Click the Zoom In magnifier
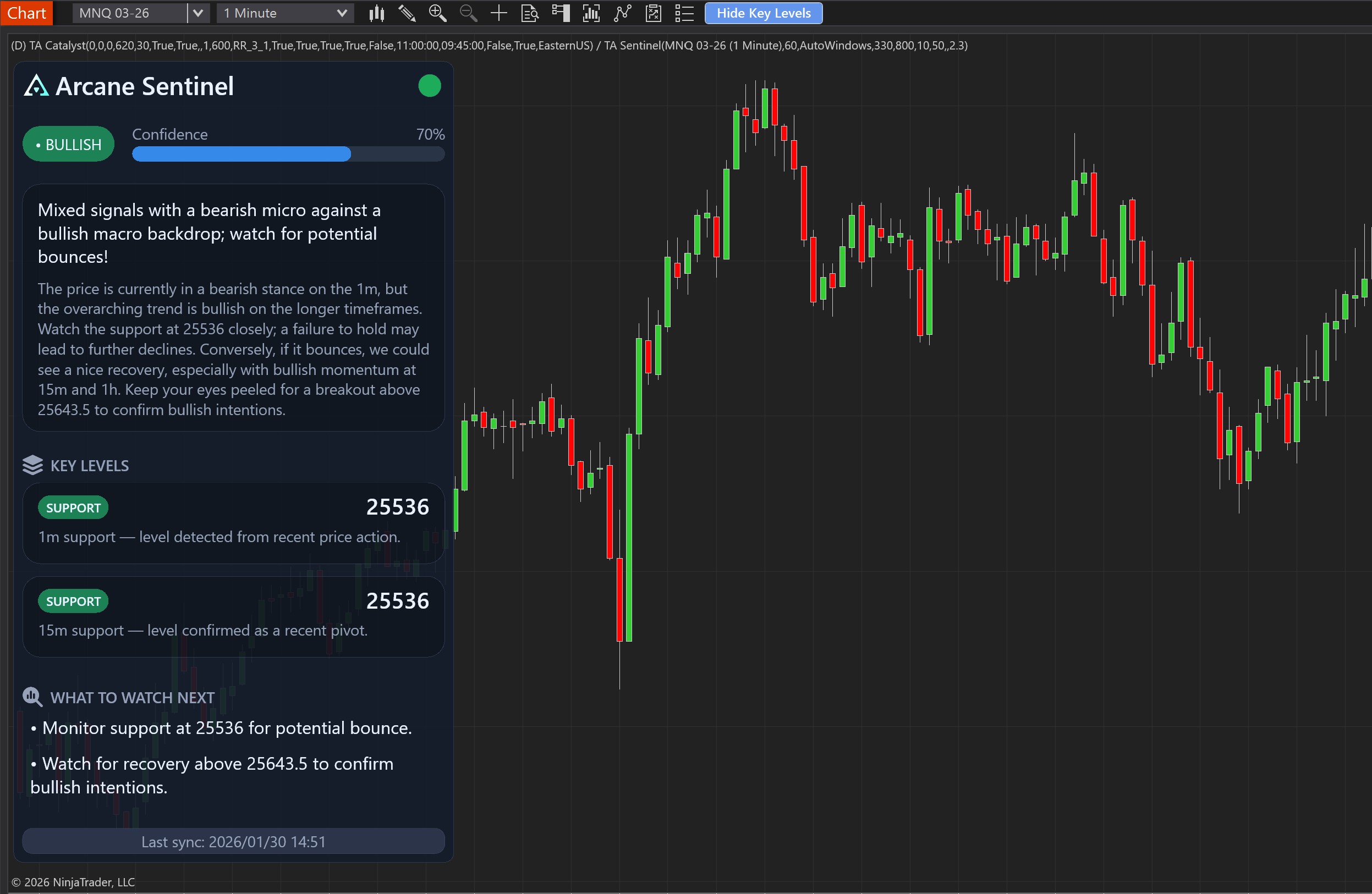 coord(437,13)
